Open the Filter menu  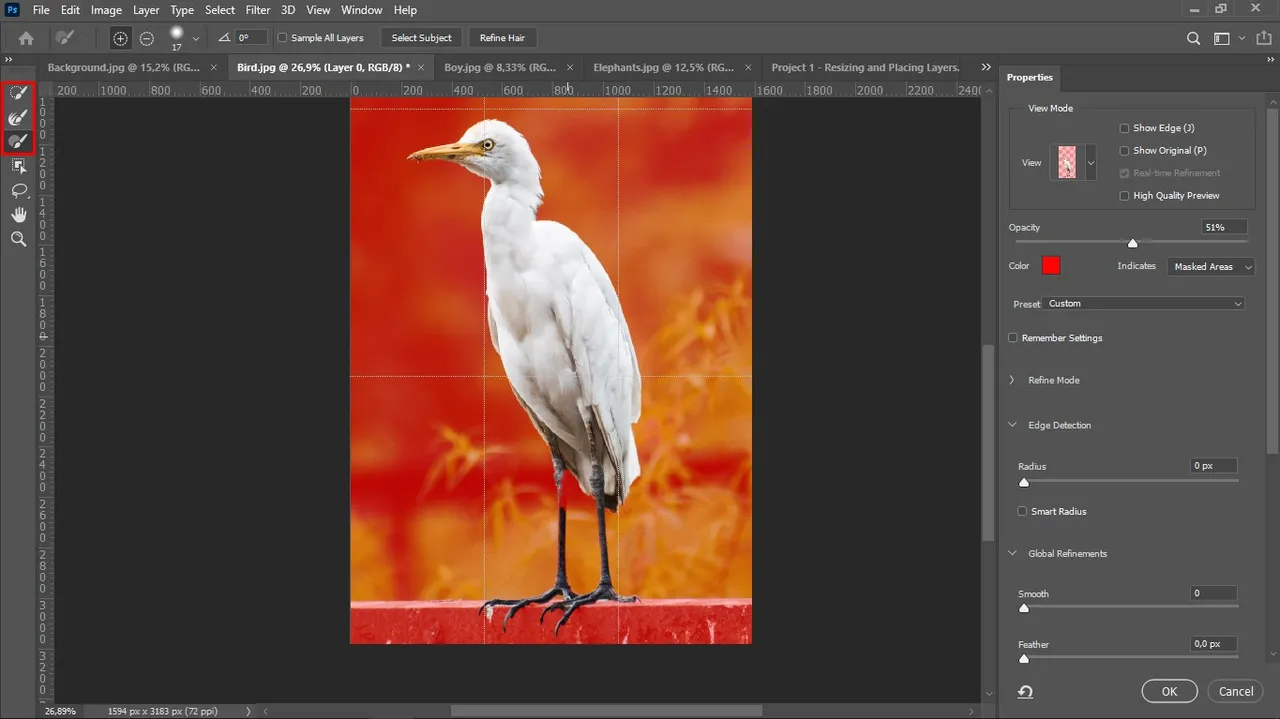pyautogui.click(x=258, y=10)
